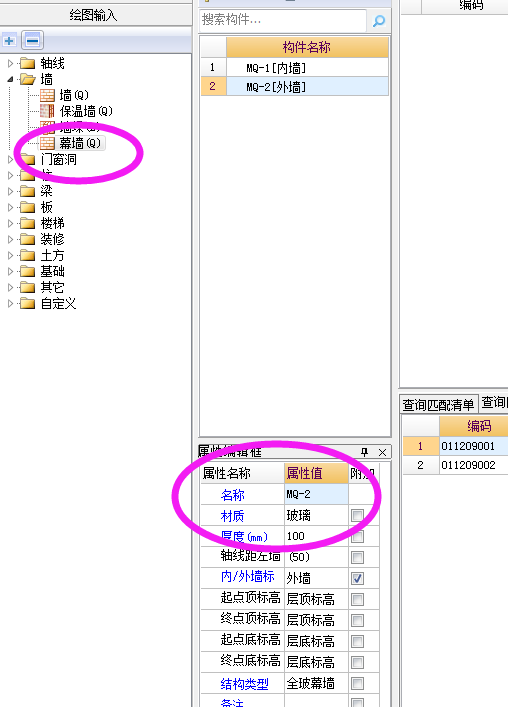This screenshot has width=508, height=707.
Task: Click the 幕墙 (Q) icon
Action: (x=47, y=143)
